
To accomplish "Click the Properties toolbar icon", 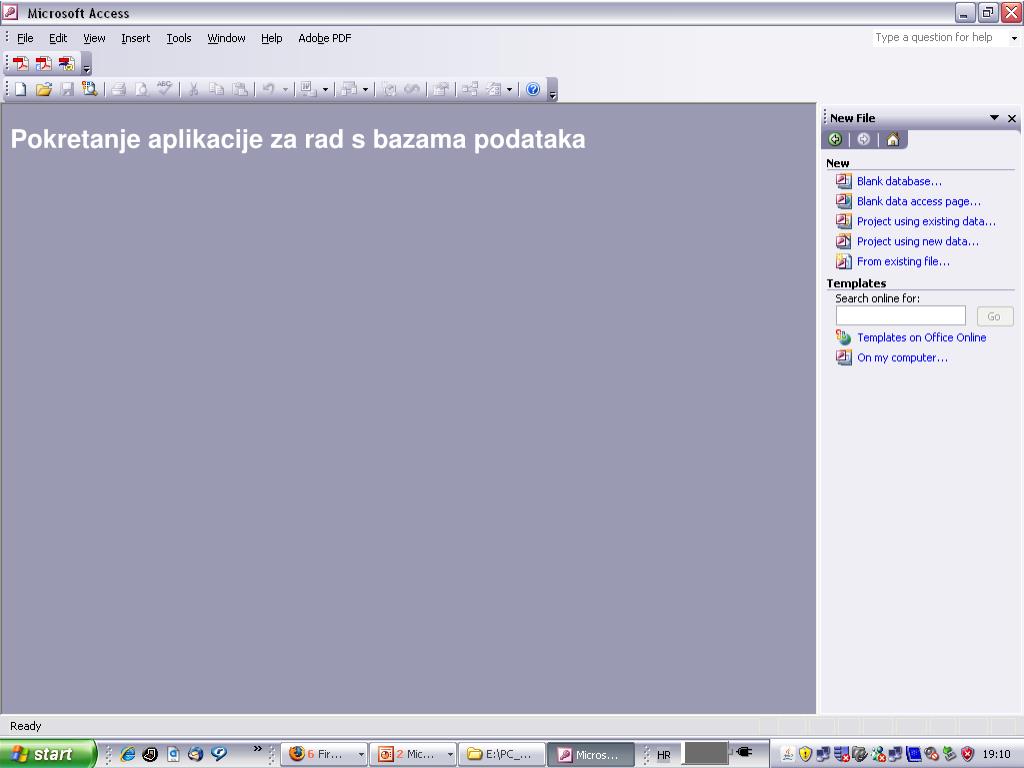I will (x=441, y=89).
